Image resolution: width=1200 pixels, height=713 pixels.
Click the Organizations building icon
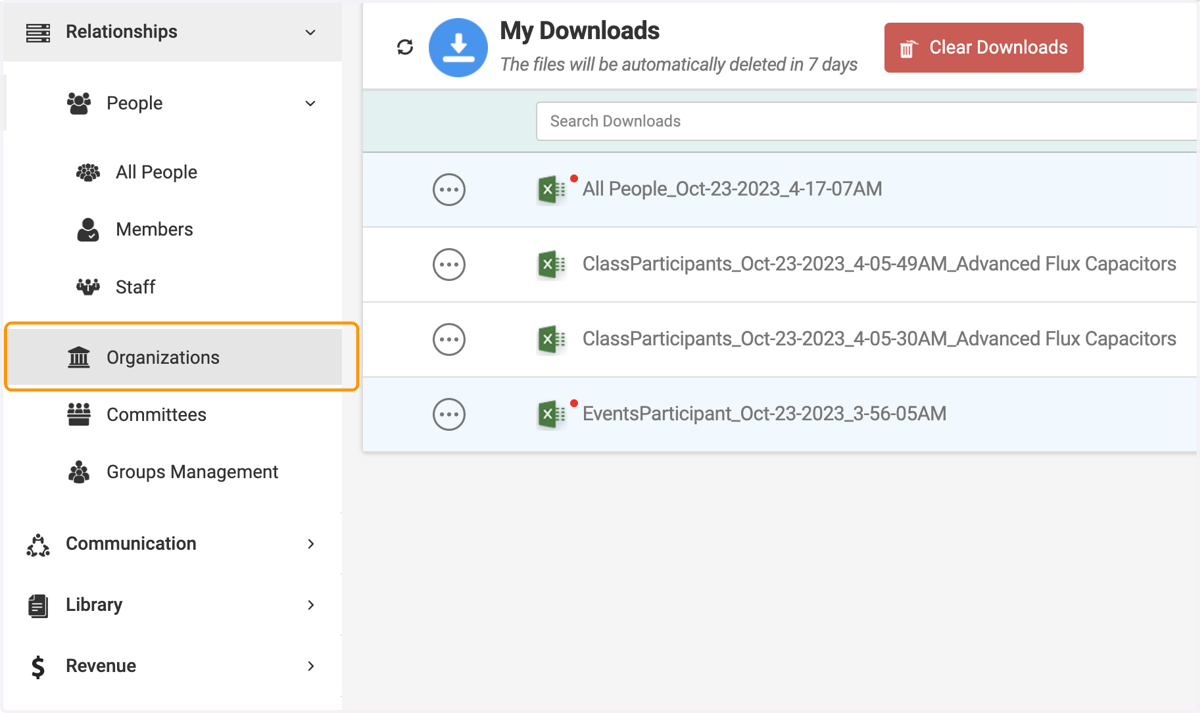79,357
